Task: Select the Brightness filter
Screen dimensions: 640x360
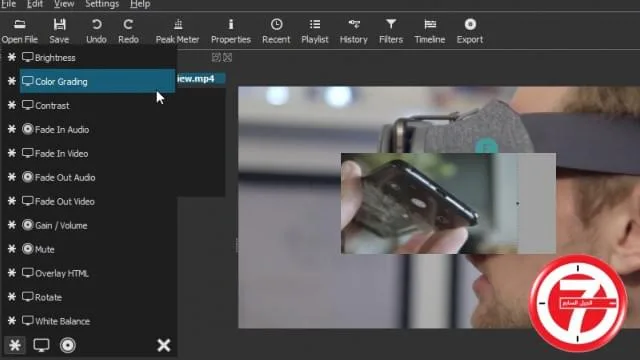Action: 98,58
